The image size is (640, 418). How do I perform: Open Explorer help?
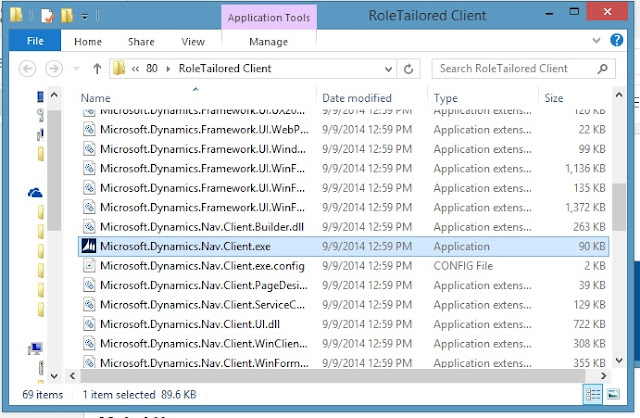pos(617,40)
